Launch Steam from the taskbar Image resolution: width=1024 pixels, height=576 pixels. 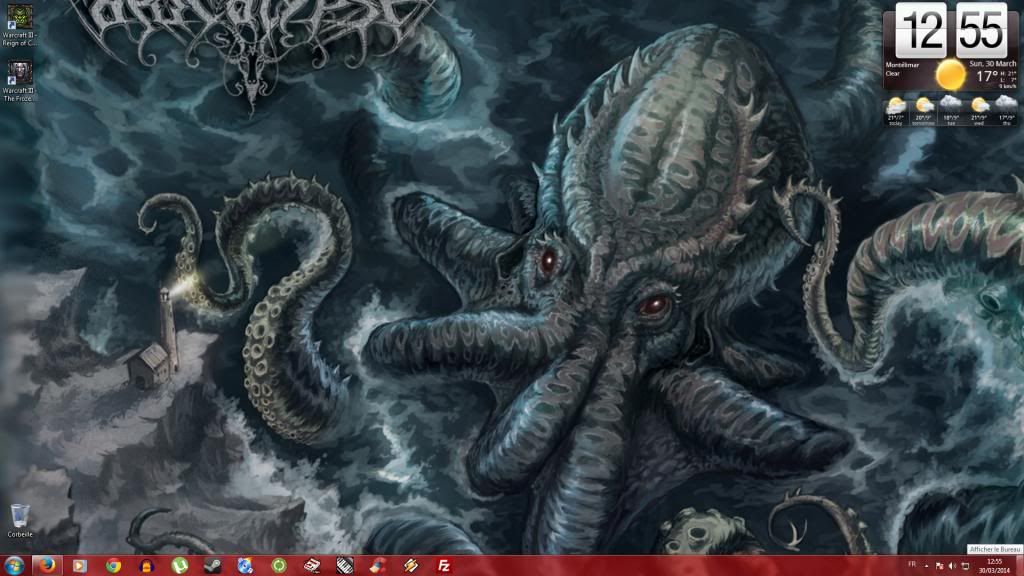(213, 565)
